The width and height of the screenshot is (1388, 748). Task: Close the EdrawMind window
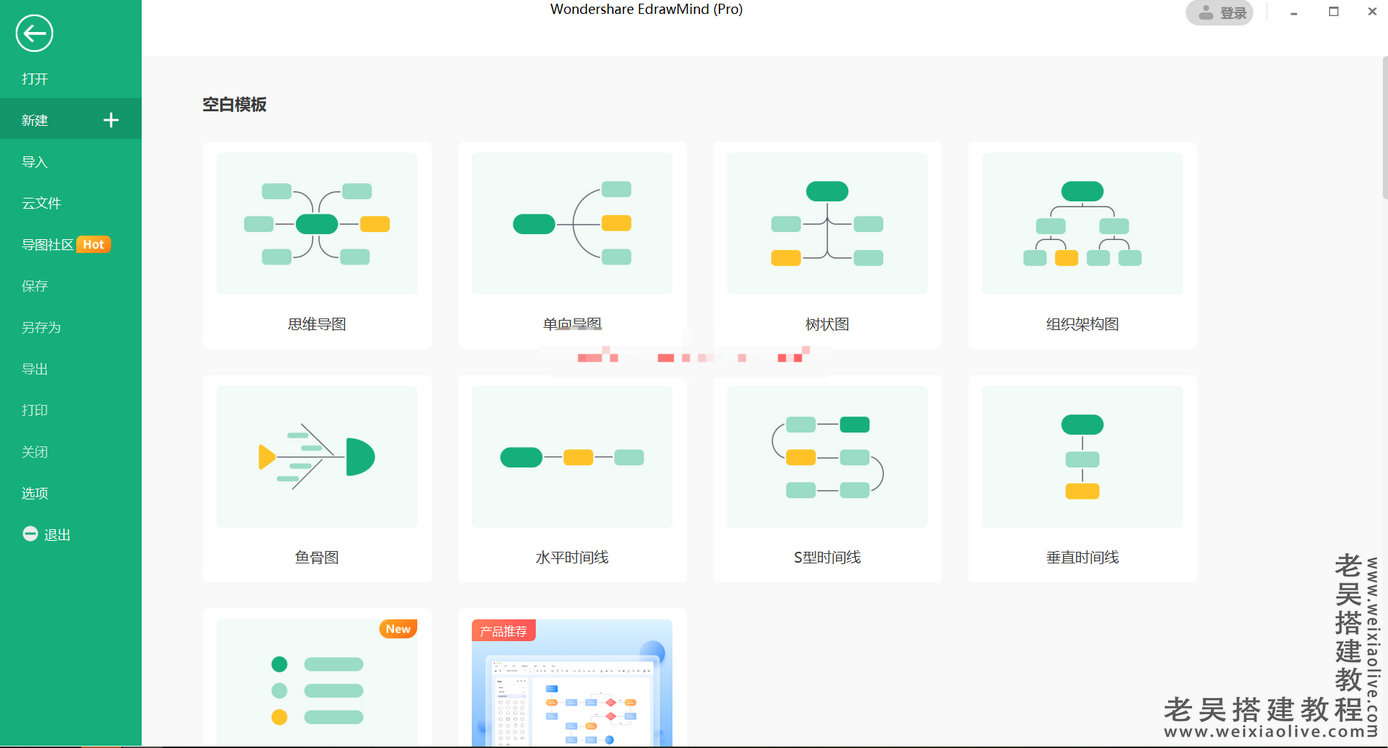pos(1371,12)
